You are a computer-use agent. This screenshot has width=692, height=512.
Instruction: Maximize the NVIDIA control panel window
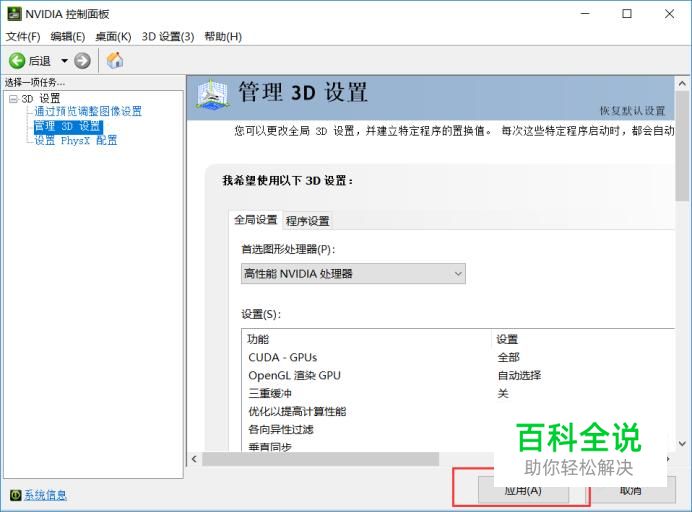(627, 14)
